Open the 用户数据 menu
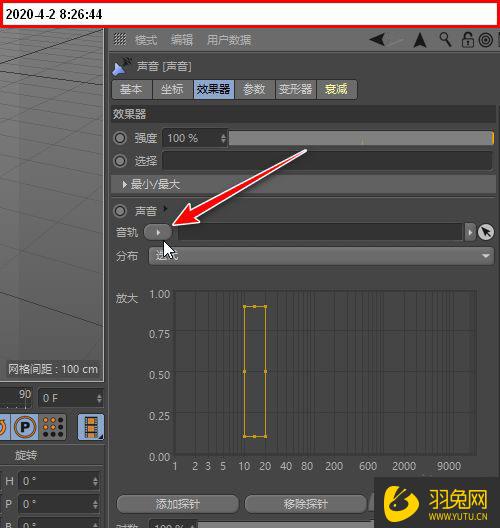500x528 pixels. pos(229,40)
